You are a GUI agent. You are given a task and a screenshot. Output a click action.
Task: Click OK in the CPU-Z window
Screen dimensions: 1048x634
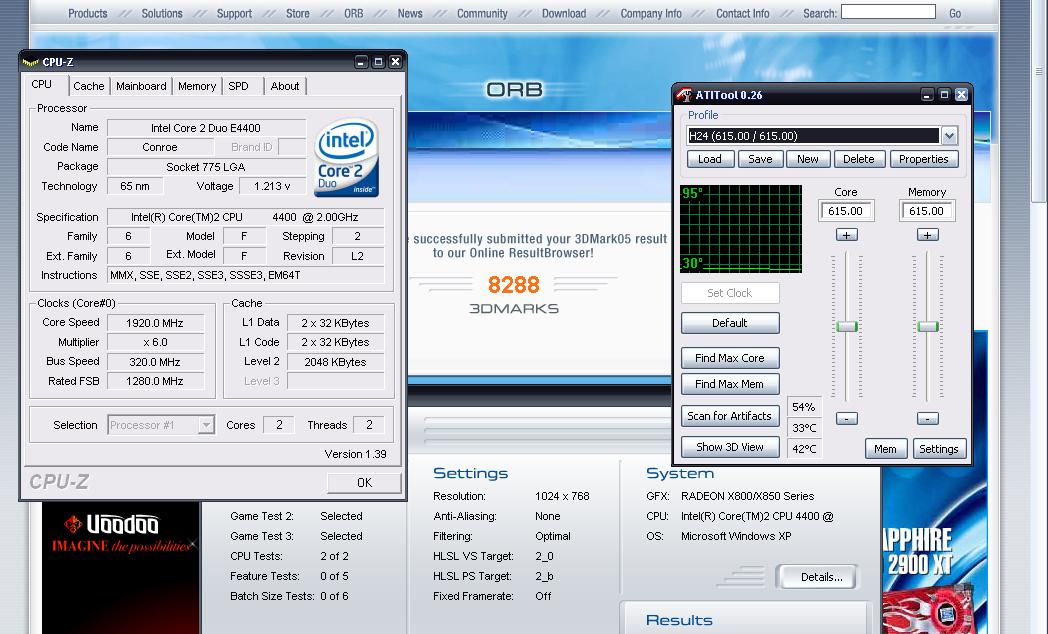pyautogui.click(x=364, y=482)
